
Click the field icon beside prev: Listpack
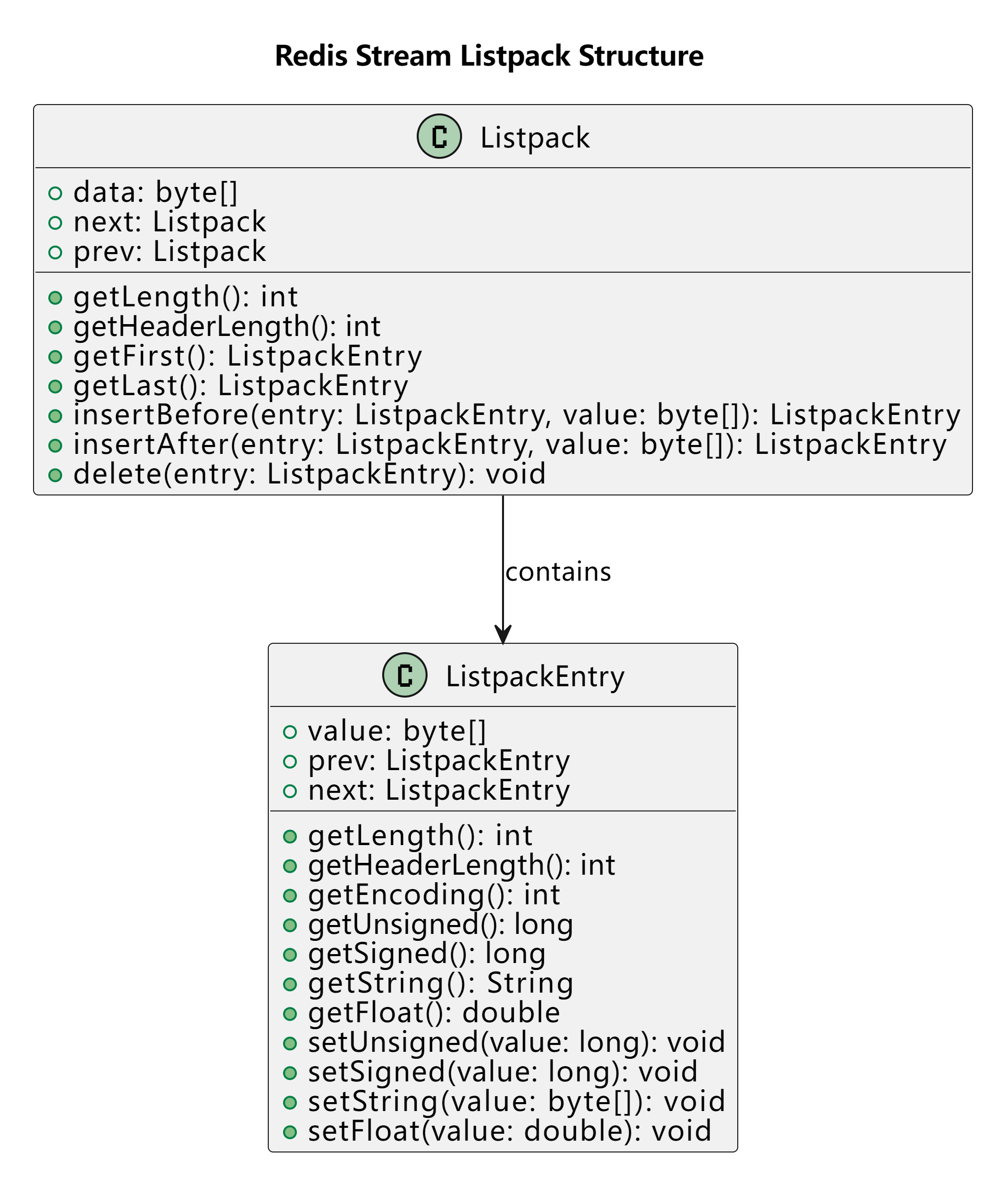55,252
